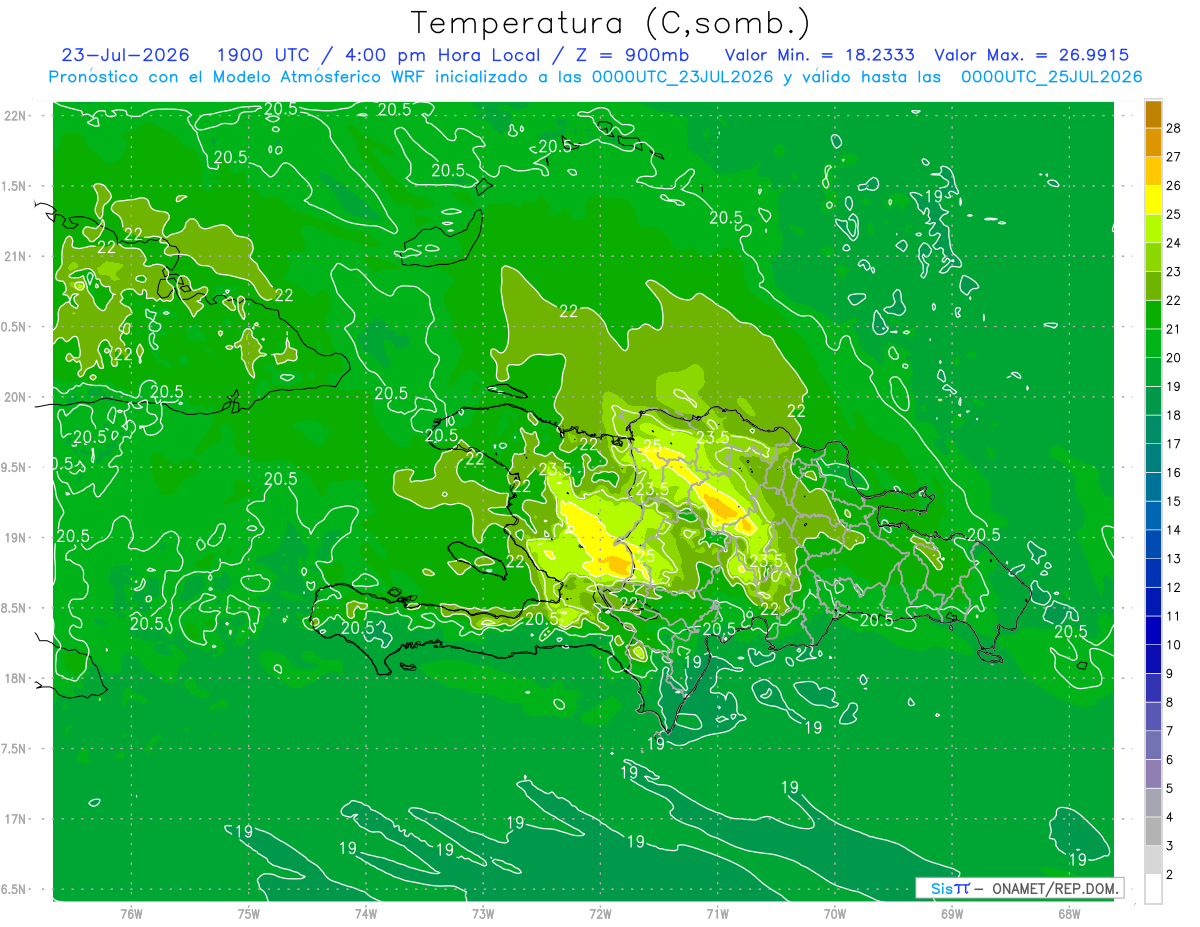Screen dimensions: 1200x927
Task: Click the SisTT ONAMET/REP.DOM. logo box
Action: 1020,888
